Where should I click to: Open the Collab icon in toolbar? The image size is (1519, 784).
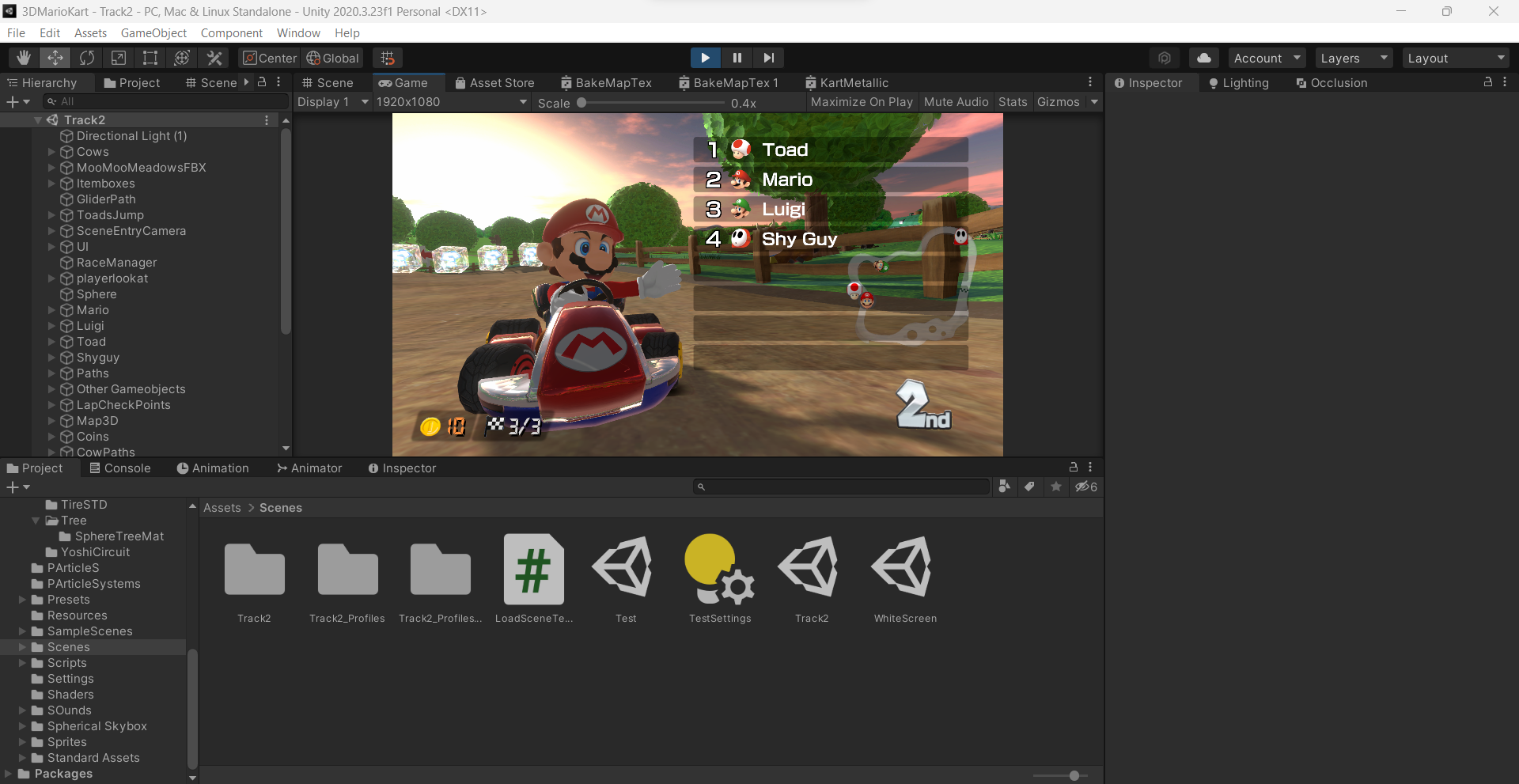[x=1165, y=58]
